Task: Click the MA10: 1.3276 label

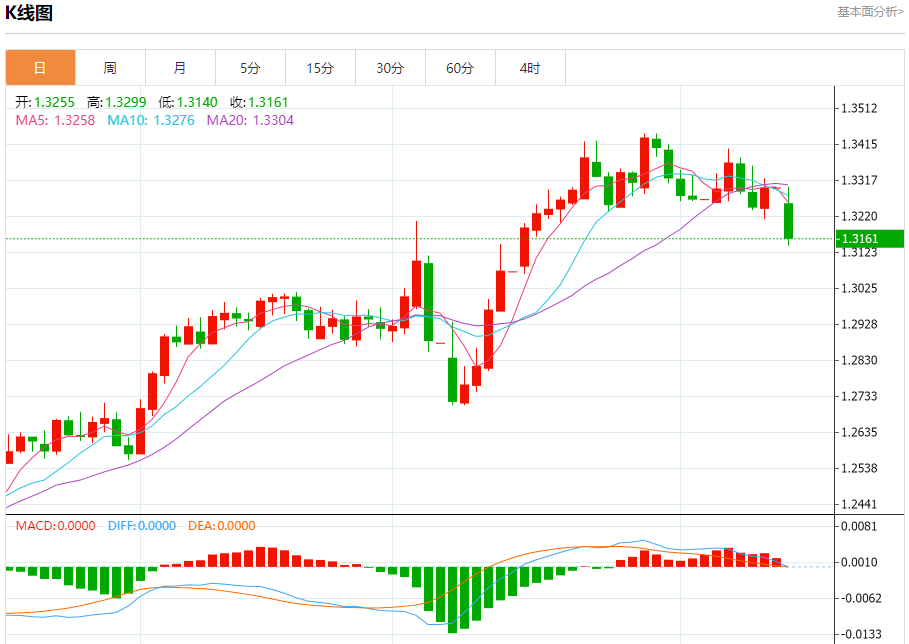Action: (x=151, y=121)
